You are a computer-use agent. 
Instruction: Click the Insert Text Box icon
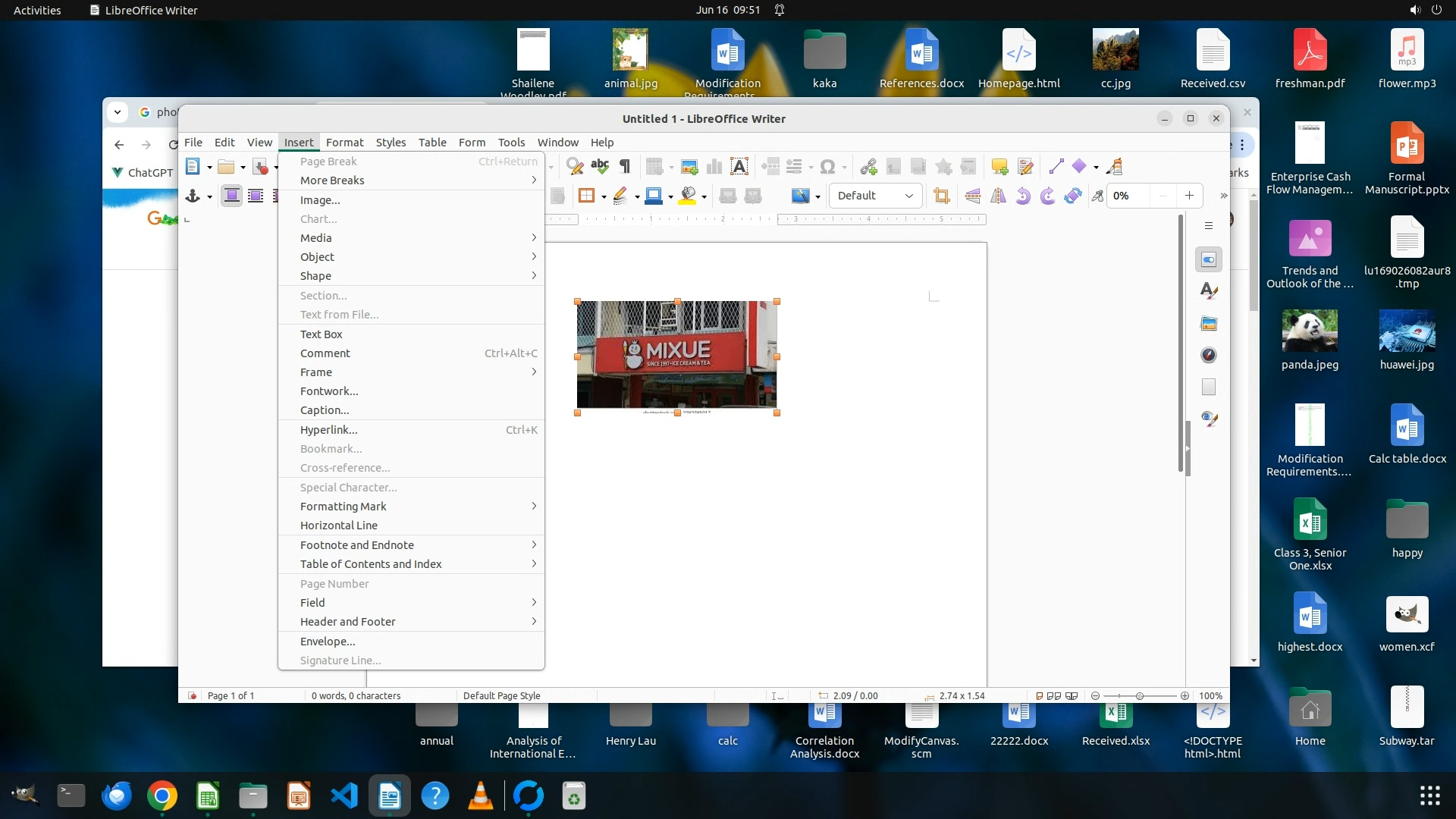pyautogui.click(x=739, y=167)
